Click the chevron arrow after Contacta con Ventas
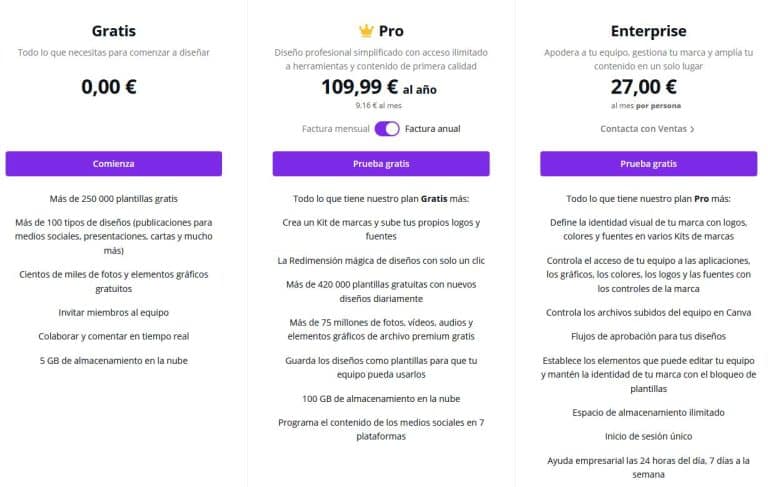 point(692,129)
